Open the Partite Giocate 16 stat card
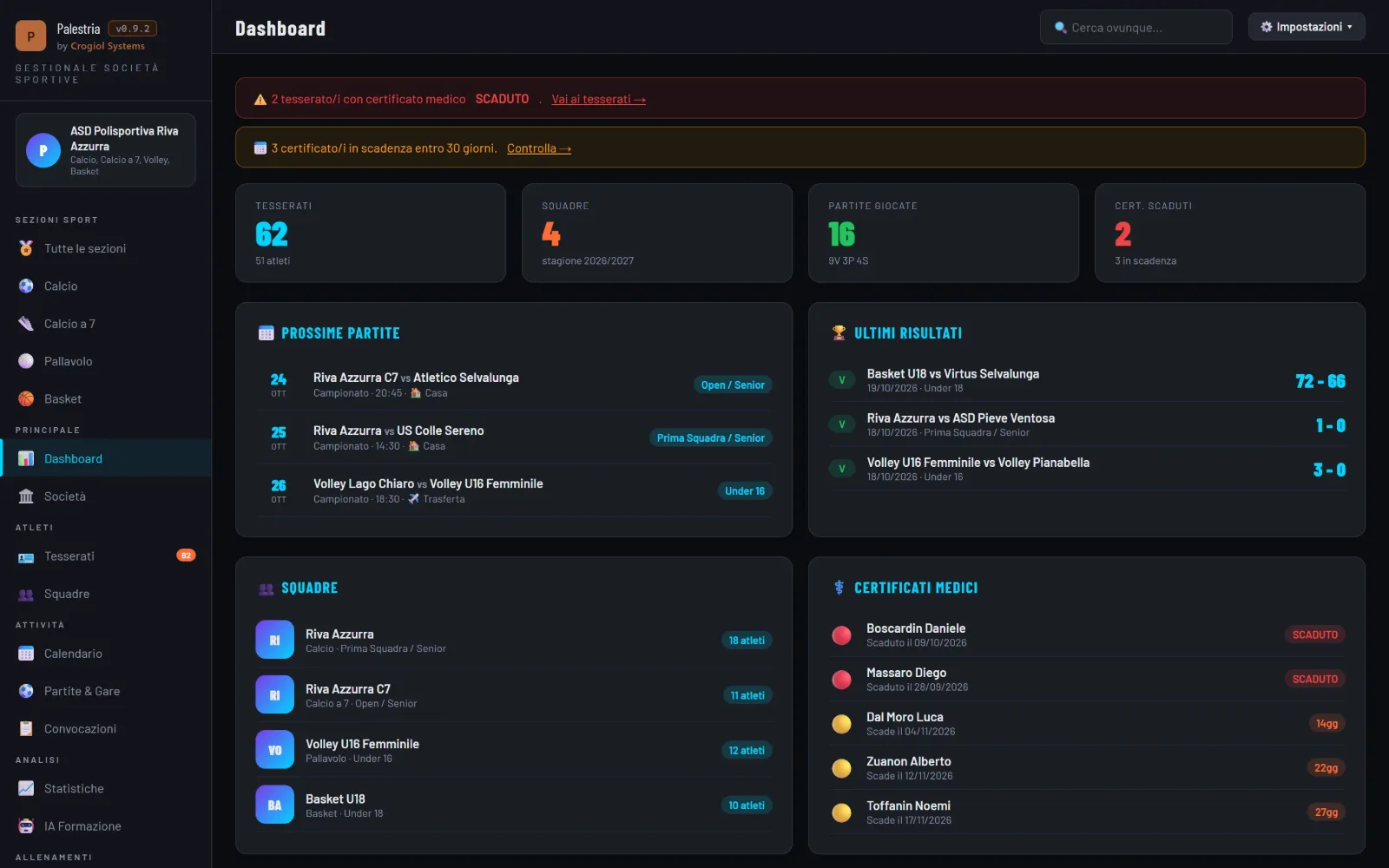The width and height of the screenshot is (1389, 868). pyautogui.click(x=944, y=233)
